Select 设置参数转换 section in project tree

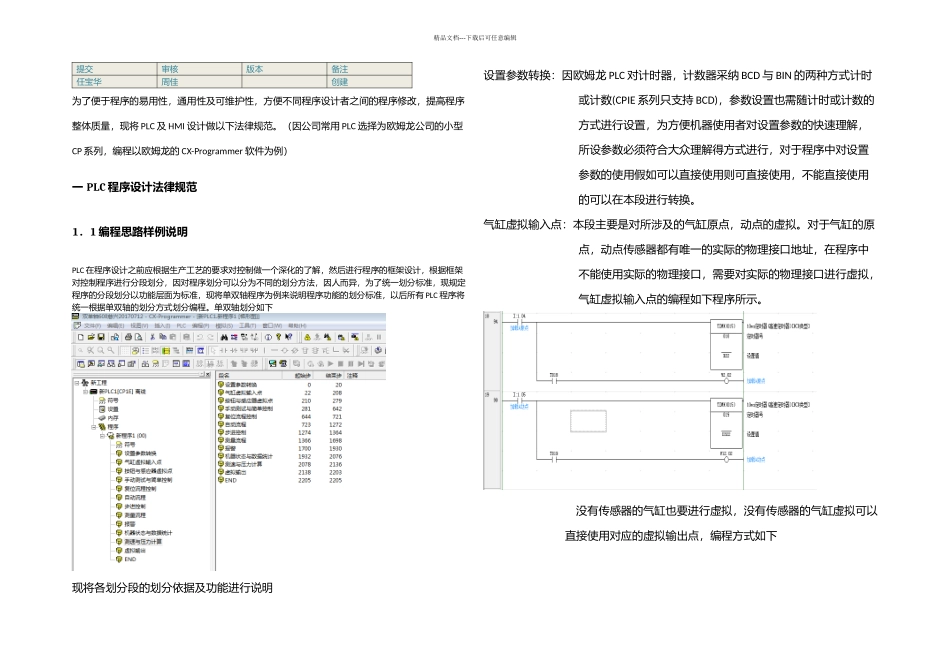pos(140,453)
